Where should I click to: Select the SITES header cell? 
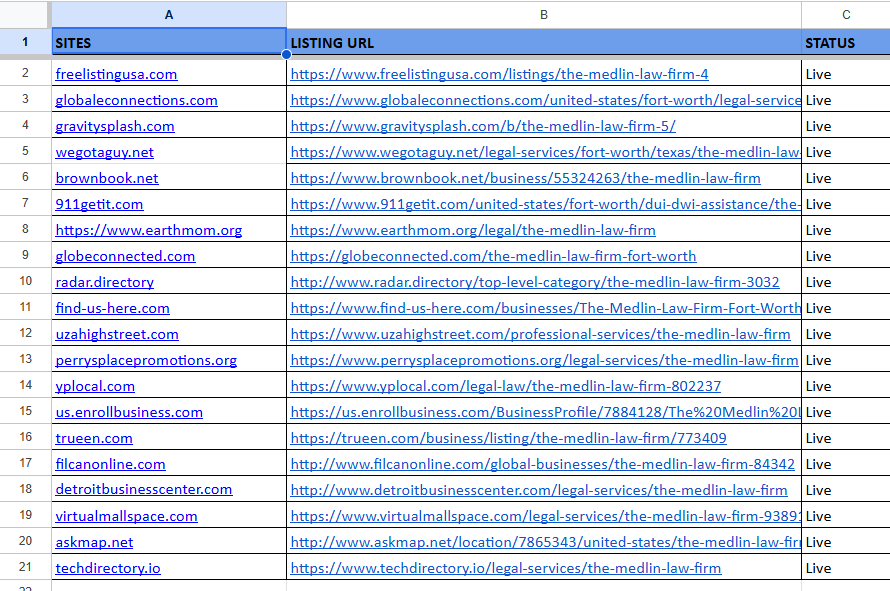(169, 43)
